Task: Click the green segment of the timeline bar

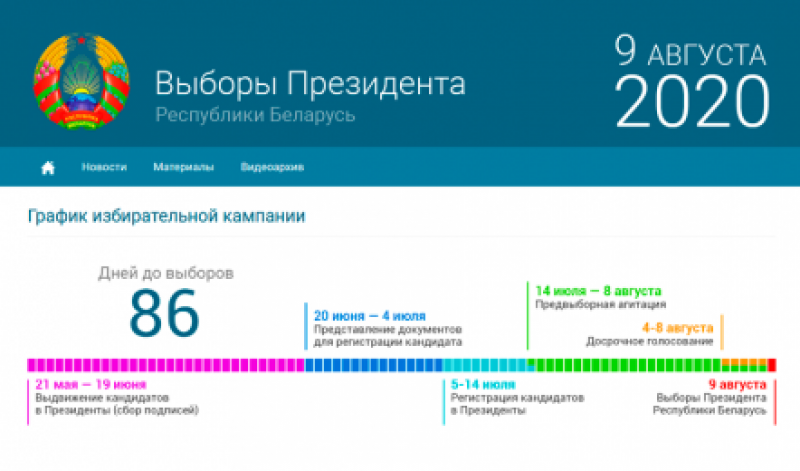Action: [620, 365]
